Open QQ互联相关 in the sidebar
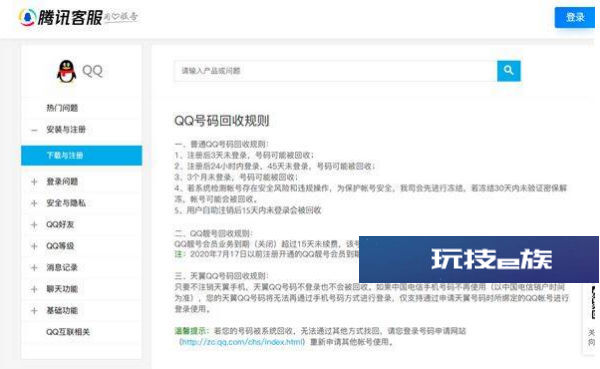Viewport: 600px width, 369px height. 68,332
